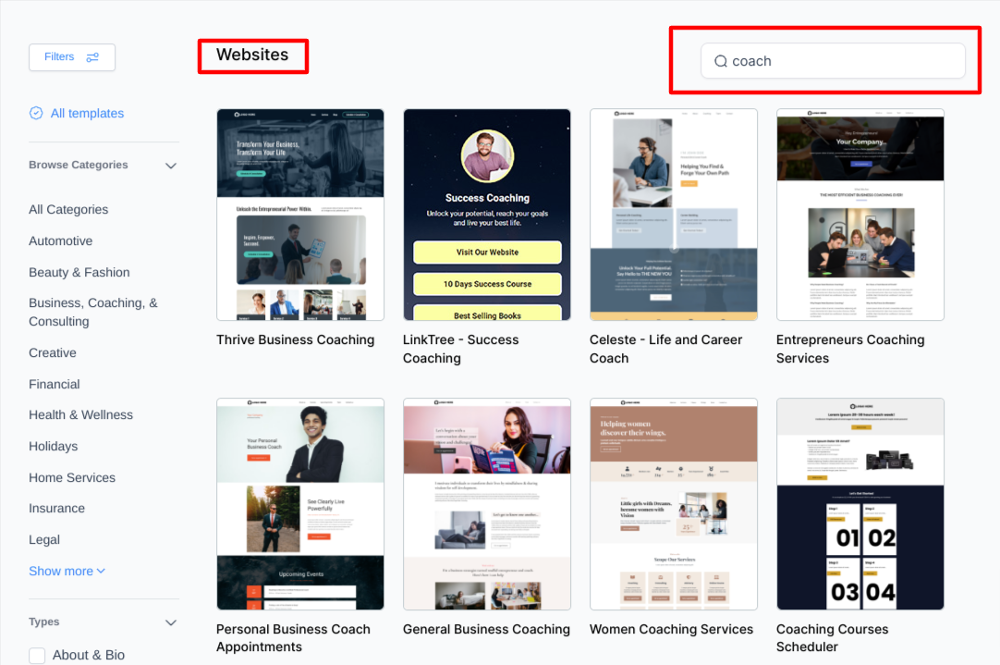Image resolution: width=1000 pixels, height=665 pixels.
Task: Open Women Coaching Services thumbnail
Action: (673, 504)
